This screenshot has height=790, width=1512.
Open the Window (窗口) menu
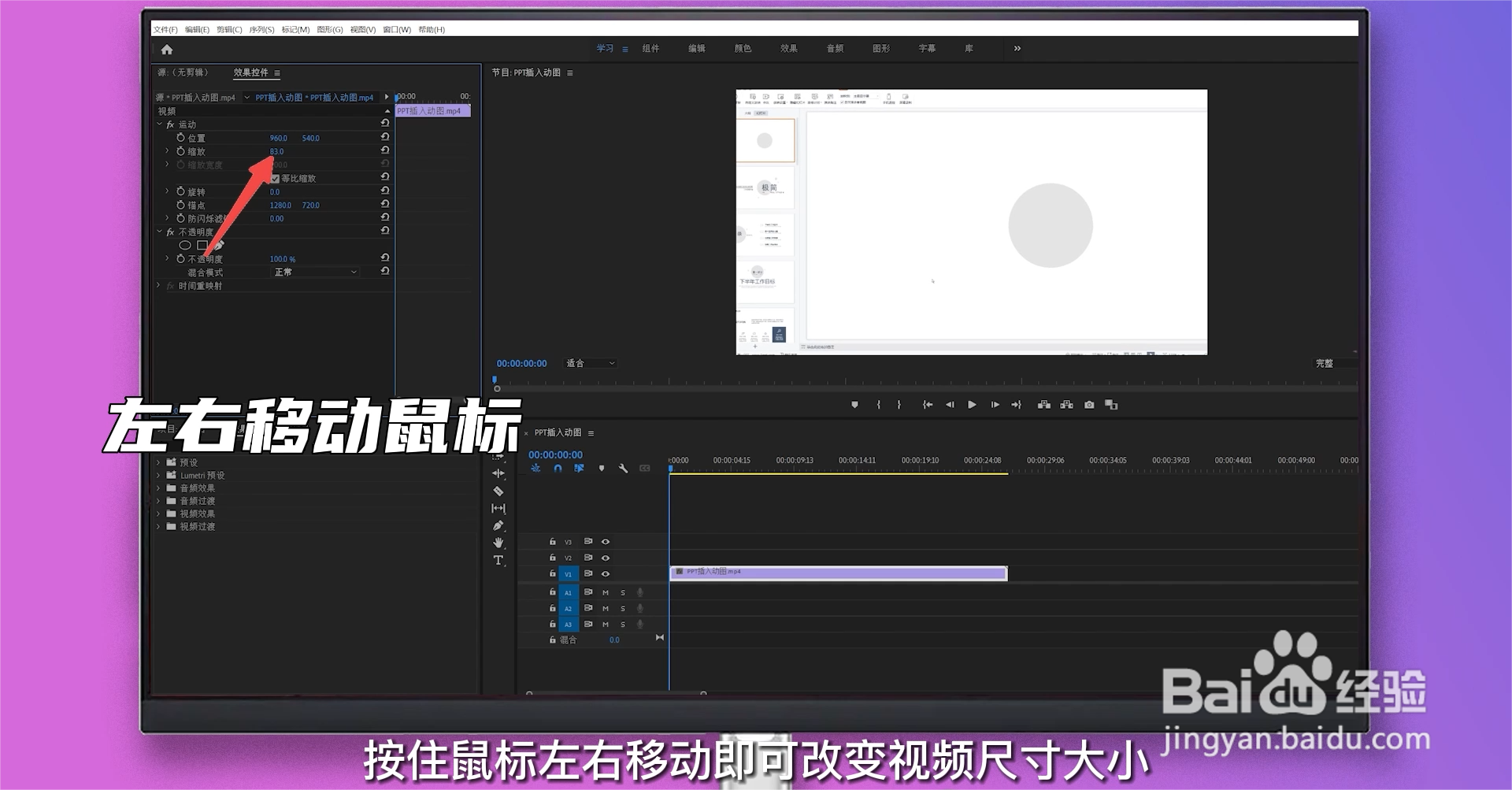coord(397,29)
